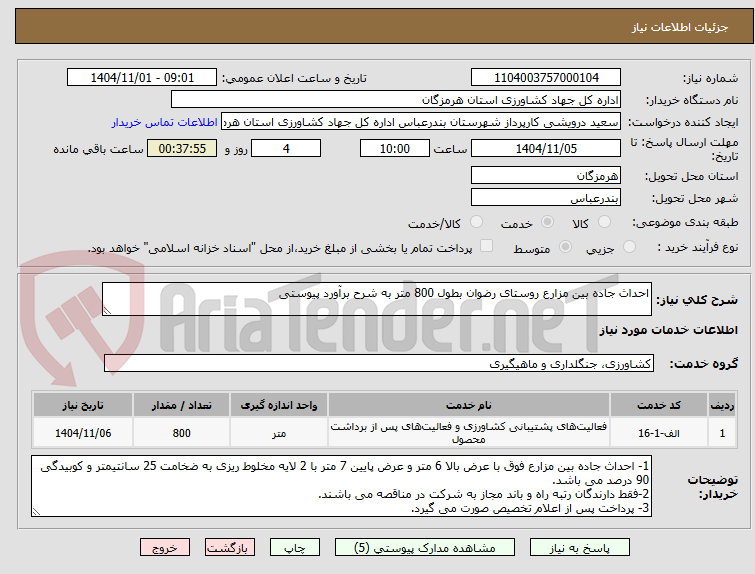
Task: Open مشاهده مدارک پیوستی (5) attachments
Action: (425, 548)
